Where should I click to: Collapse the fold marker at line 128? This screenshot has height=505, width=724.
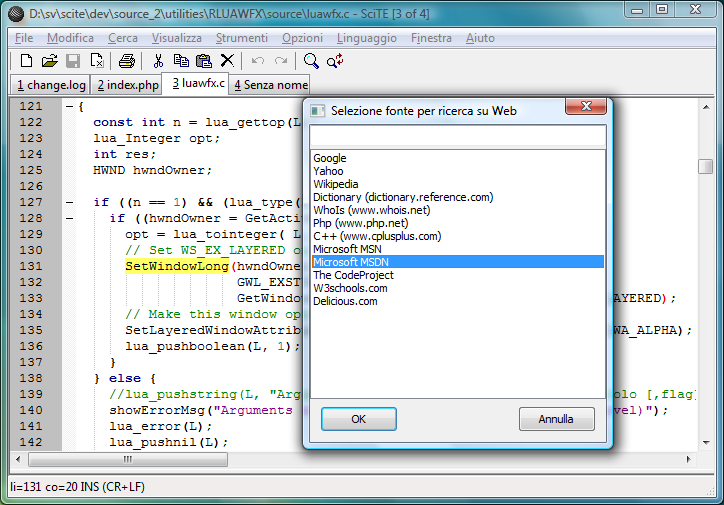68,218
